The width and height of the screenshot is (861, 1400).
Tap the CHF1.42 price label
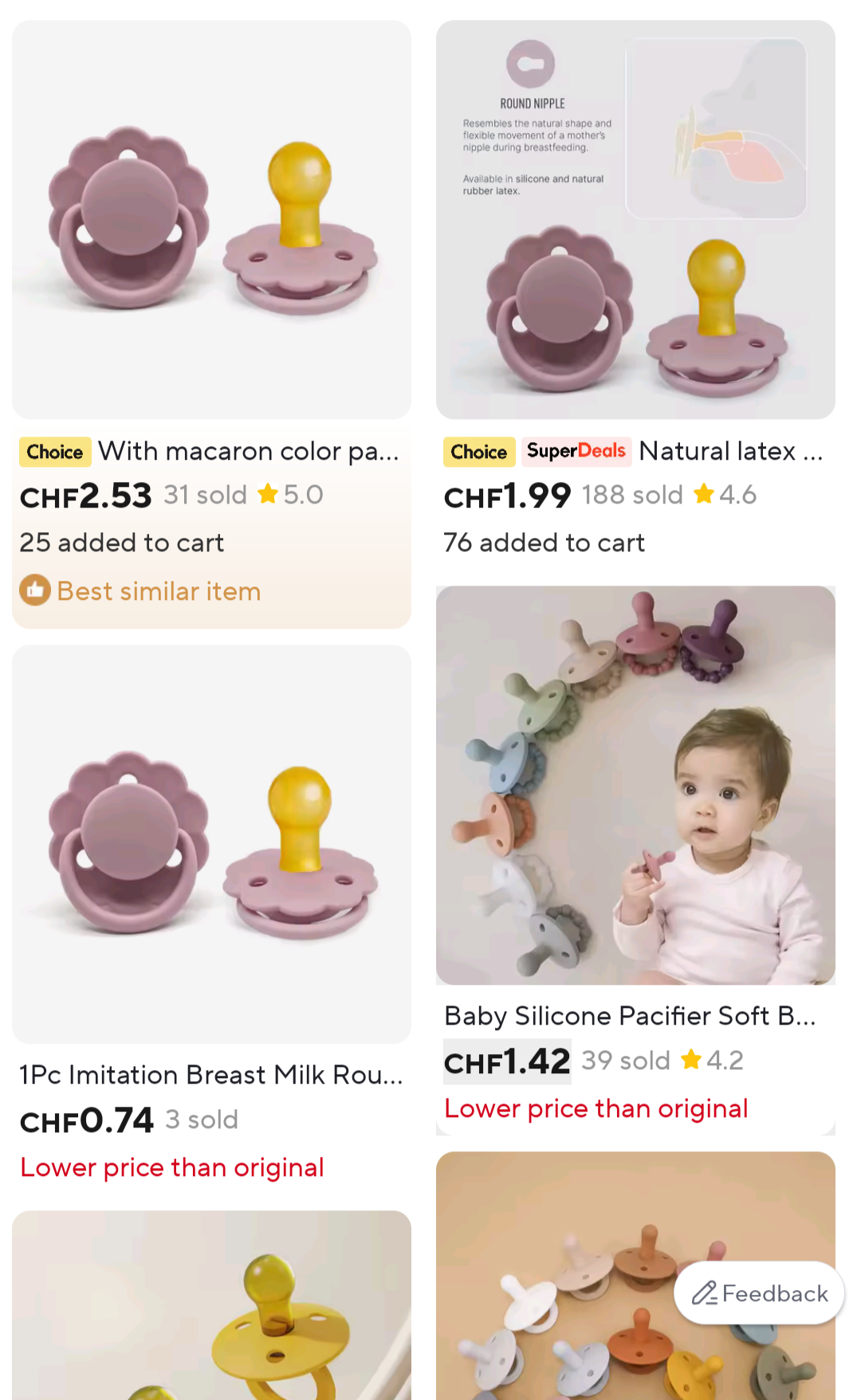pyautogui.click(x=507, y=1061)
